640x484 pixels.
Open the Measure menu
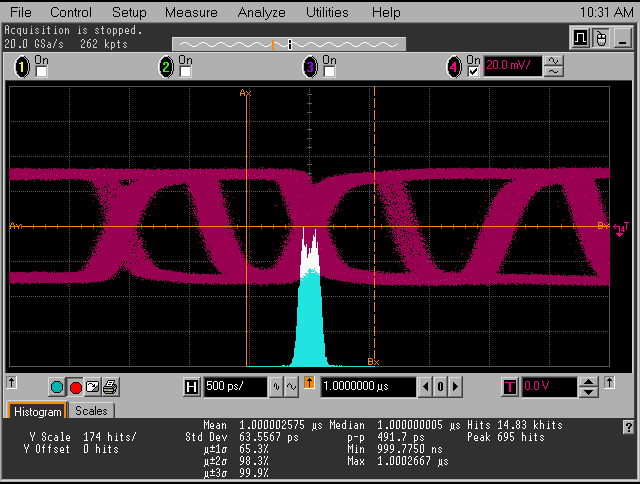coord(191,12)
